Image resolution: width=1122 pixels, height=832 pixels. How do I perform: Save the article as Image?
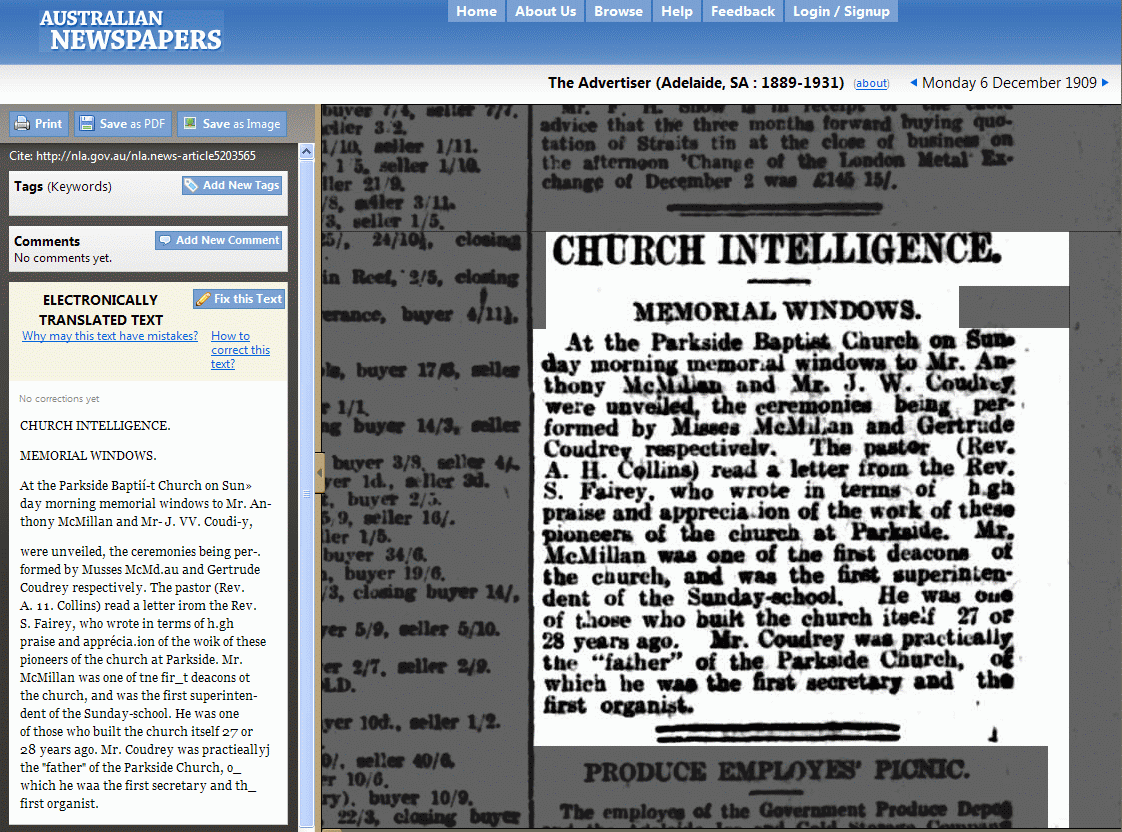(x=232, y=124)
